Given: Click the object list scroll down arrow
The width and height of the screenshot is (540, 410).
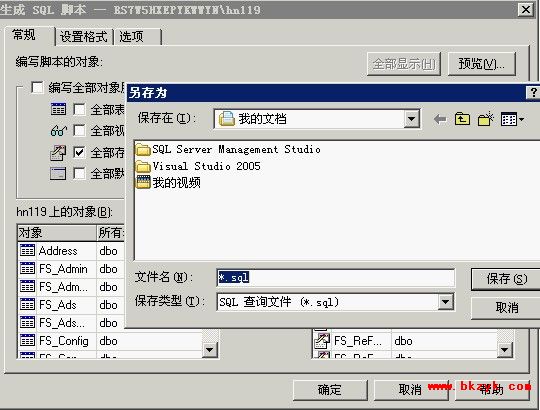Looking at the screenshot, I should coord(209,350).
